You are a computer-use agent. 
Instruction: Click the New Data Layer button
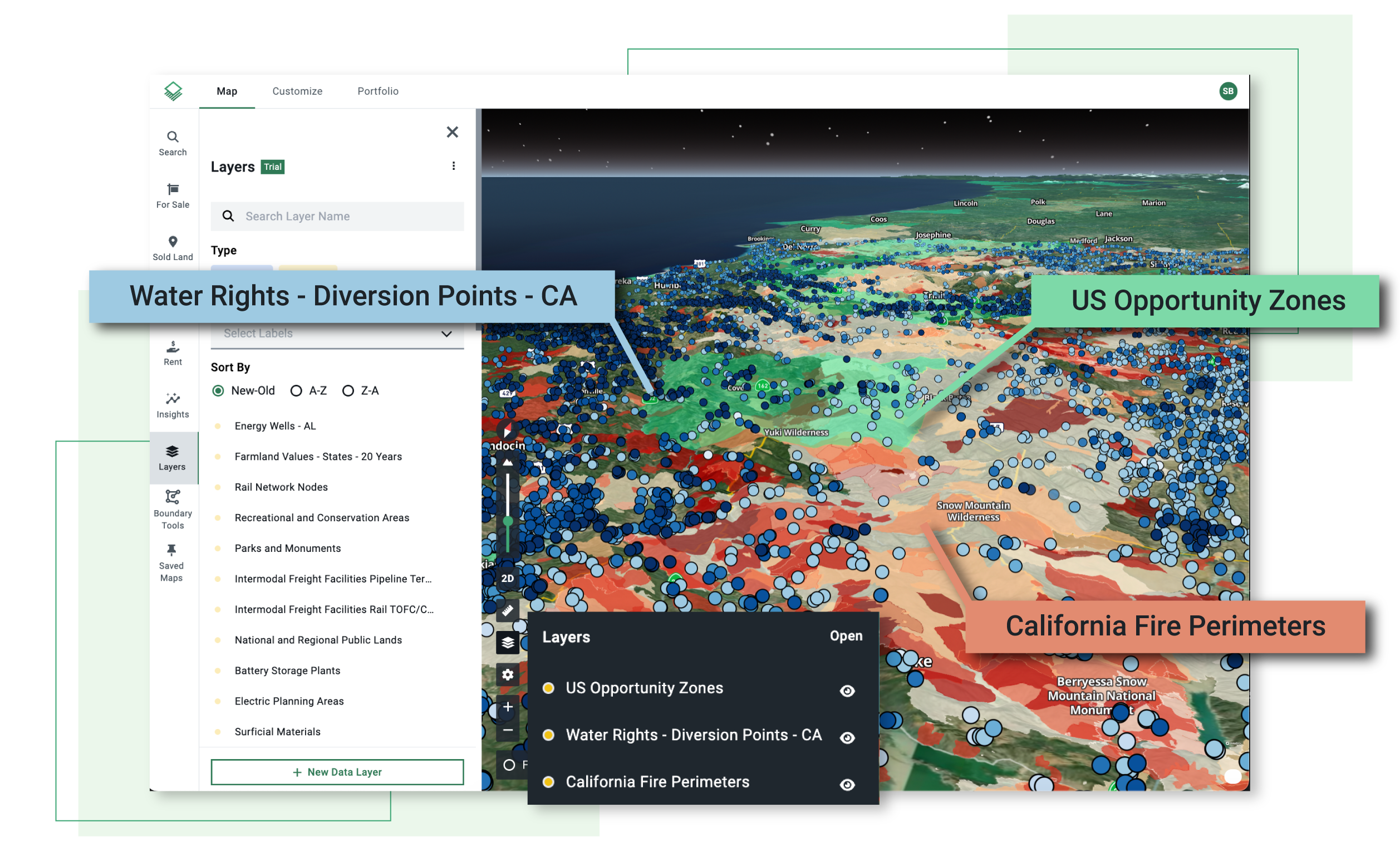point(337,772)
